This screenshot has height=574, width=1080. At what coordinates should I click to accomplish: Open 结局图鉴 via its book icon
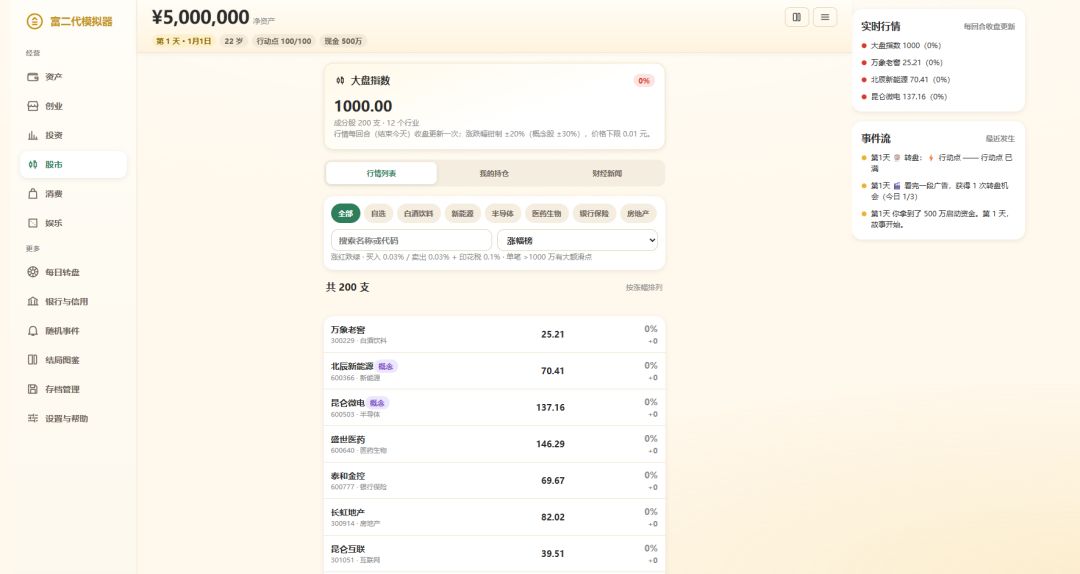pyautogui.click(x=32, y=360)
